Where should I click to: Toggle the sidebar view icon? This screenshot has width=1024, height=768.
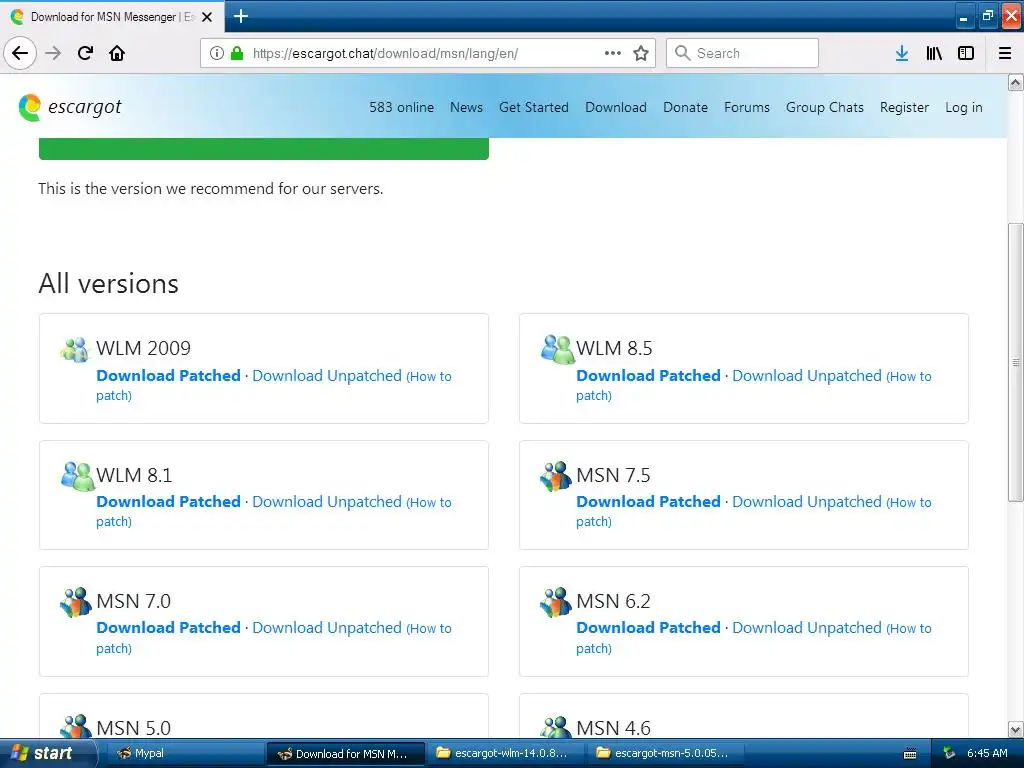coord(966,53)
